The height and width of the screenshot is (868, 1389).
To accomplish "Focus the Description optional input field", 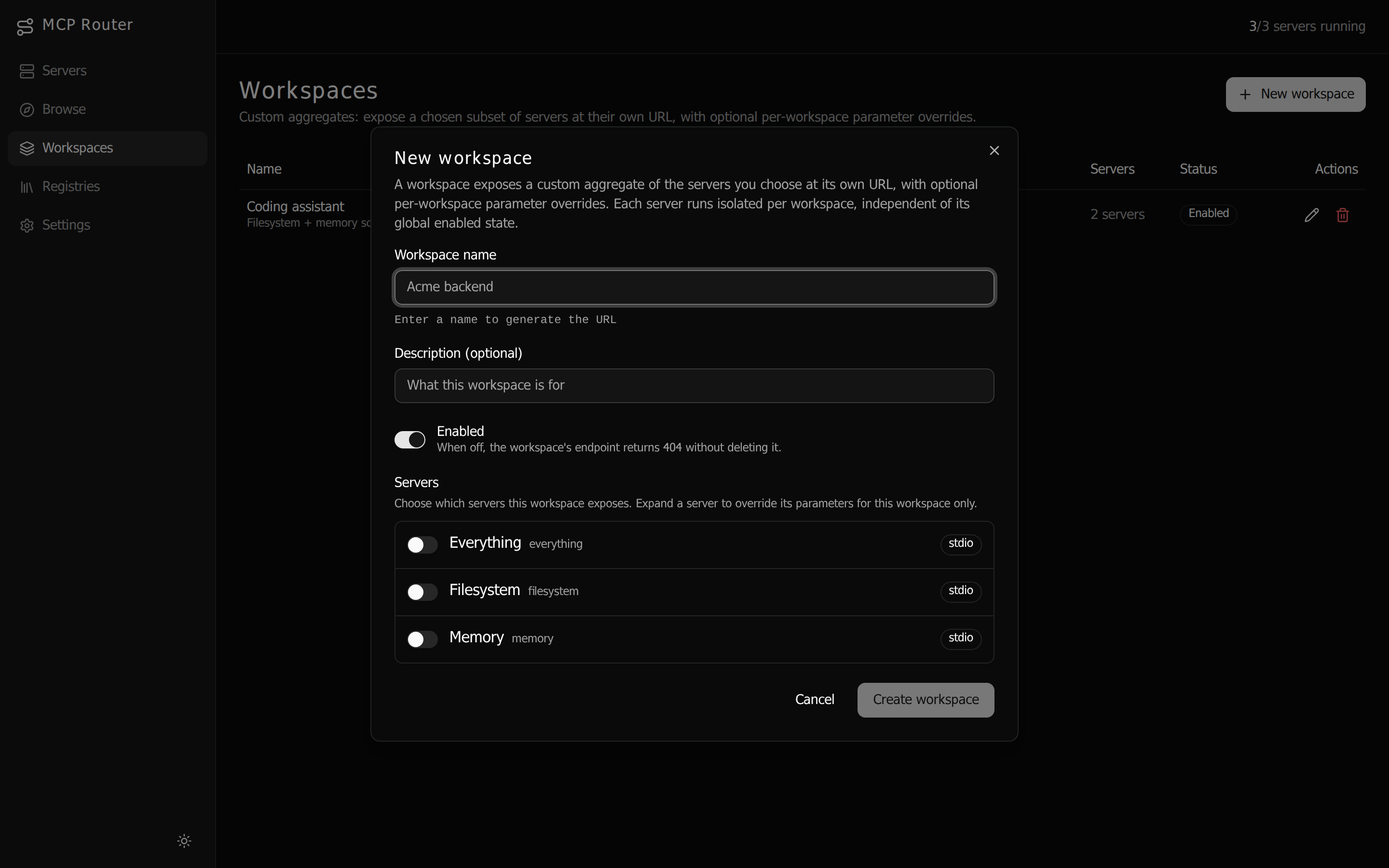I will click(x=694, y=386).
